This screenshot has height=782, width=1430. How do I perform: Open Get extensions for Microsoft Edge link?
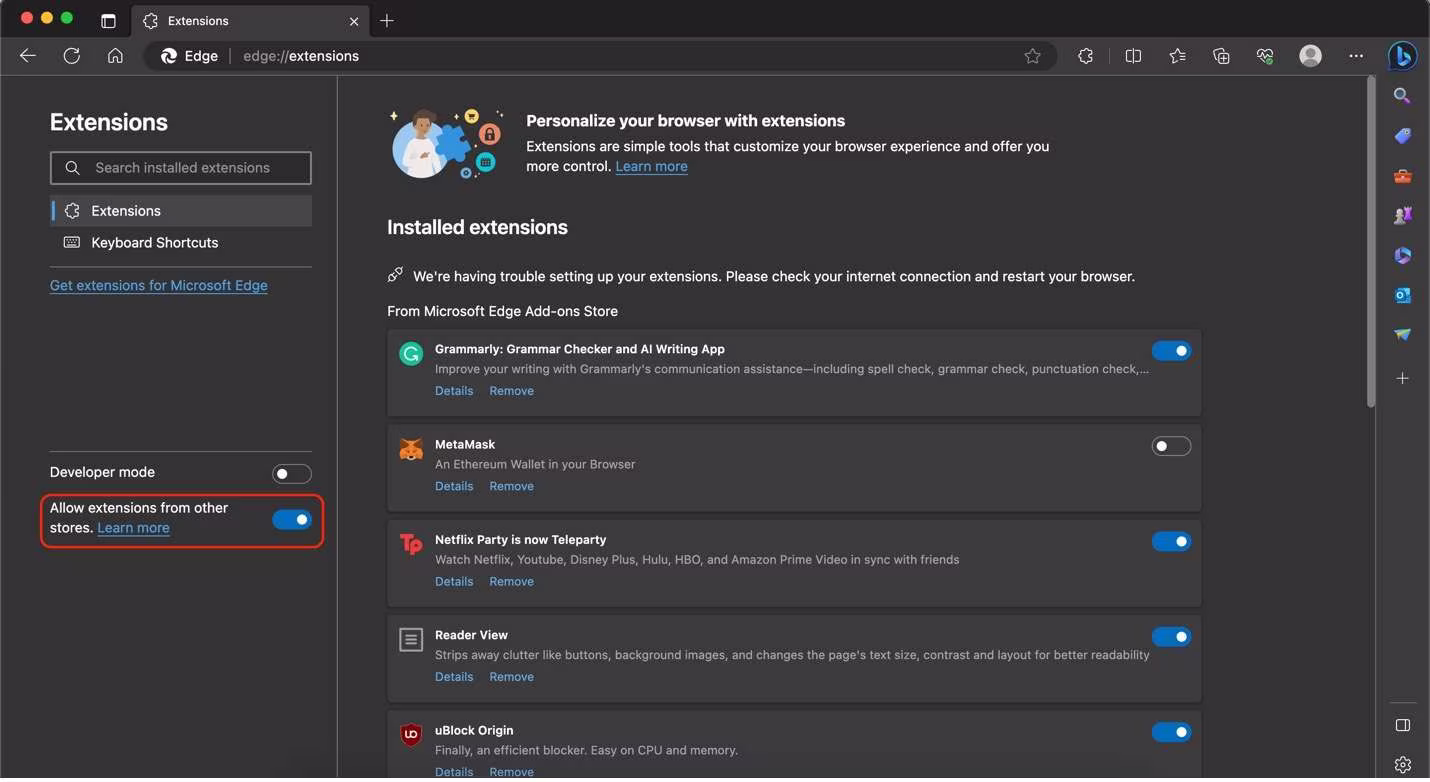[x=159, y=285]
